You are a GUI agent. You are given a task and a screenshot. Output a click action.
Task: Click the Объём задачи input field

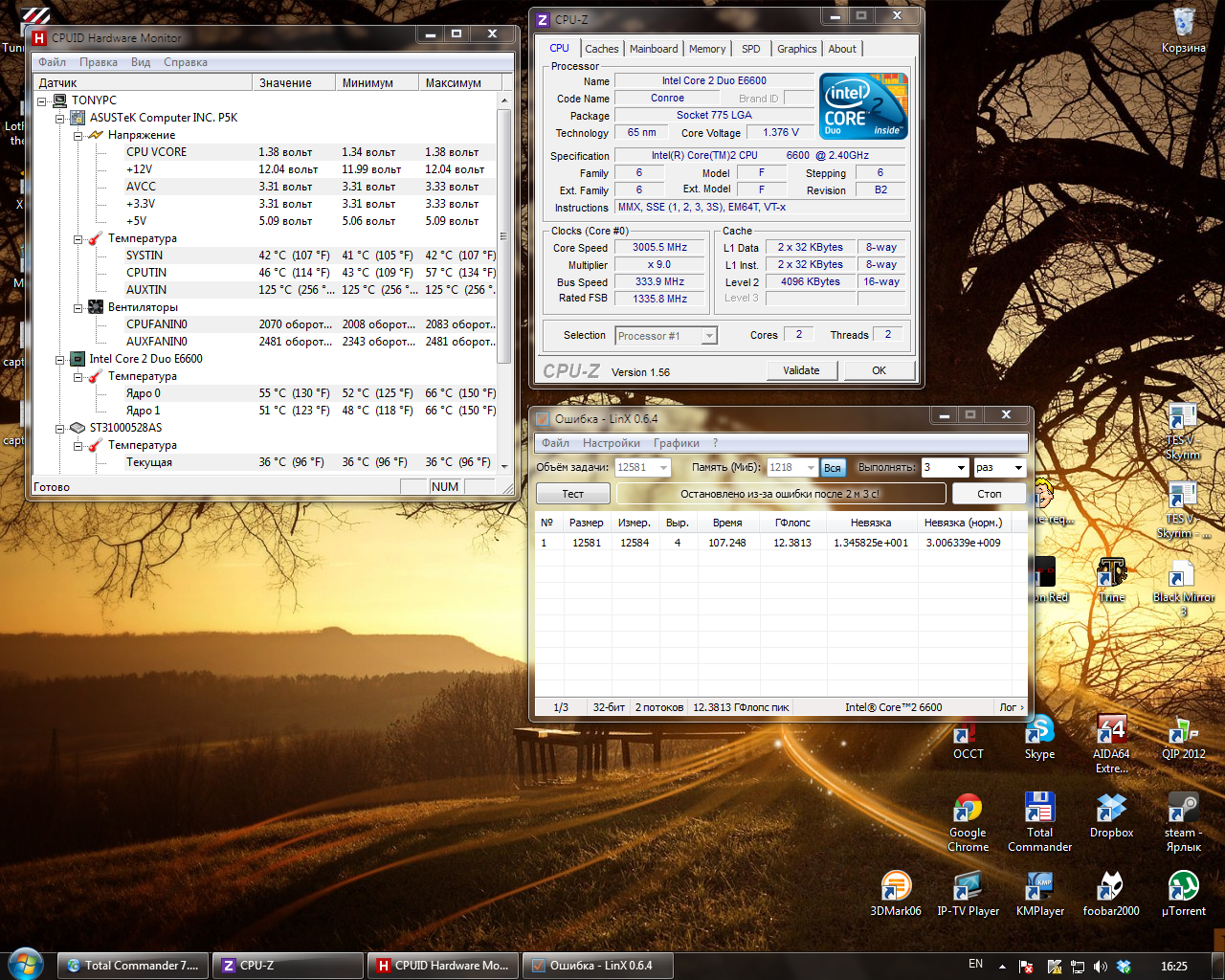click(636, 468)
